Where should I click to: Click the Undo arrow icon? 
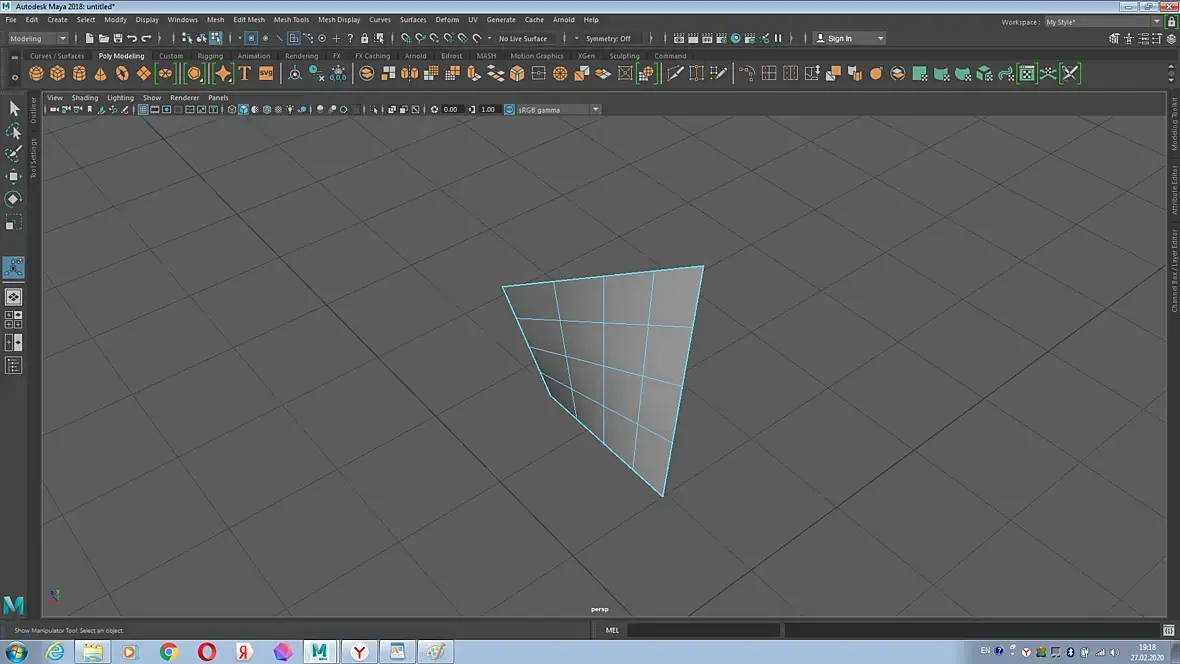point(132,39)
